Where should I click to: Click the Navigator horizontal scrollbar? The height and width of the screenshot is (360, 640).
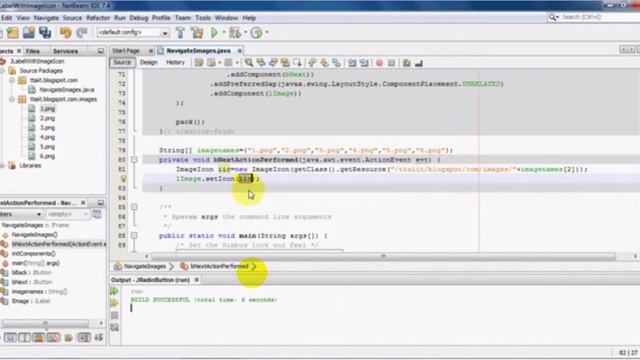pos(45,323)
